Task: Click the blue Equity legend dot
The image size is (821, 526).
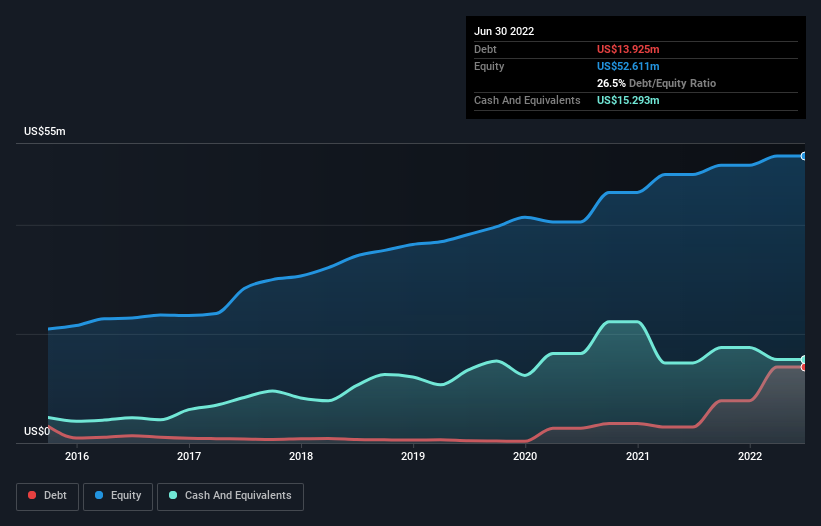Action: (x=99, y=495)
